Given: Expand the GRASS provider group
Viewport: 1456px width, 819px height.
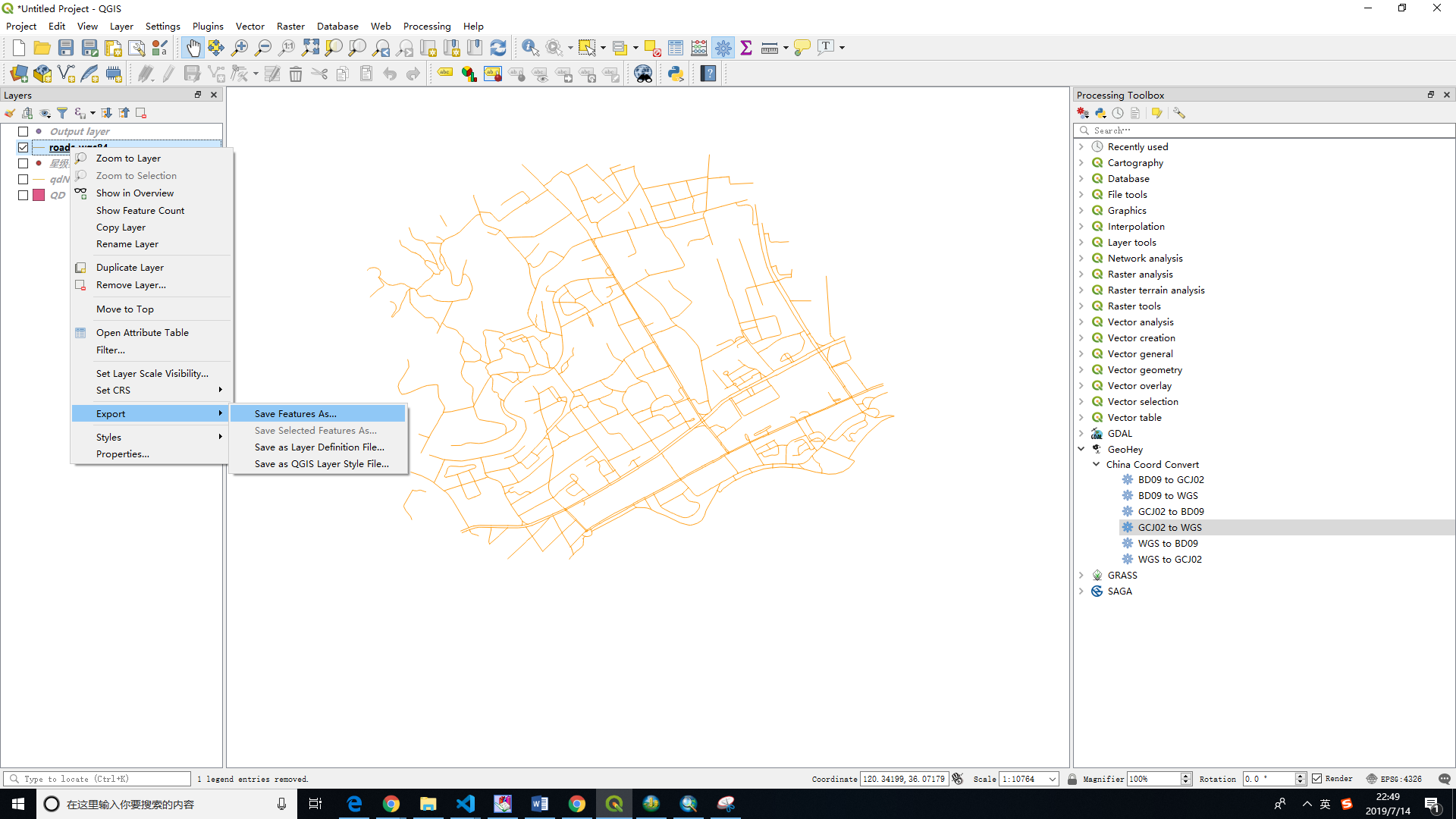Looking at the screenshot, I should (1082, 575).
